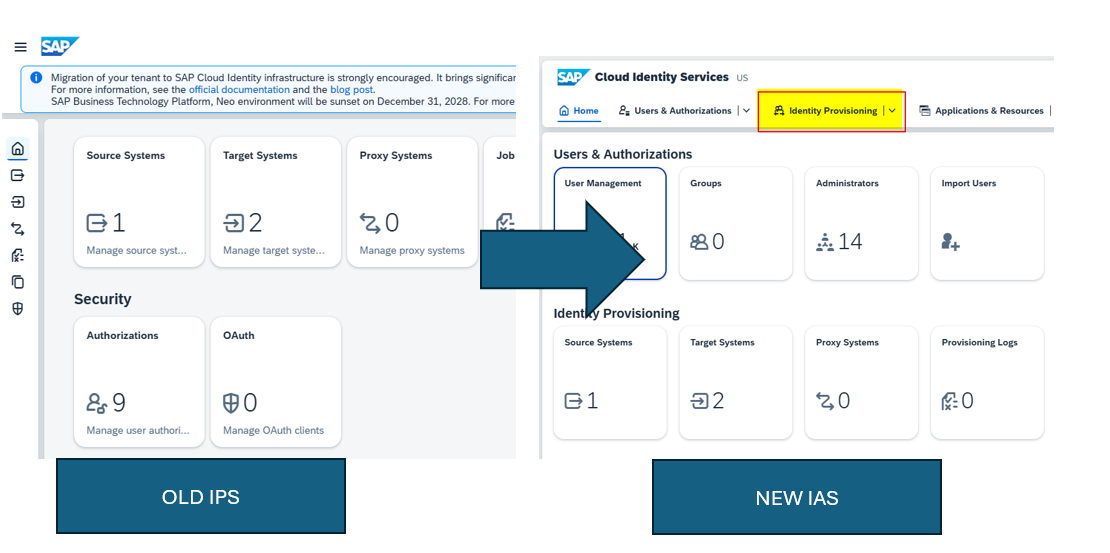1110x553 pixels.
Task: Open Proxy Systems tile in old IPS
Action: pos(412,202)
